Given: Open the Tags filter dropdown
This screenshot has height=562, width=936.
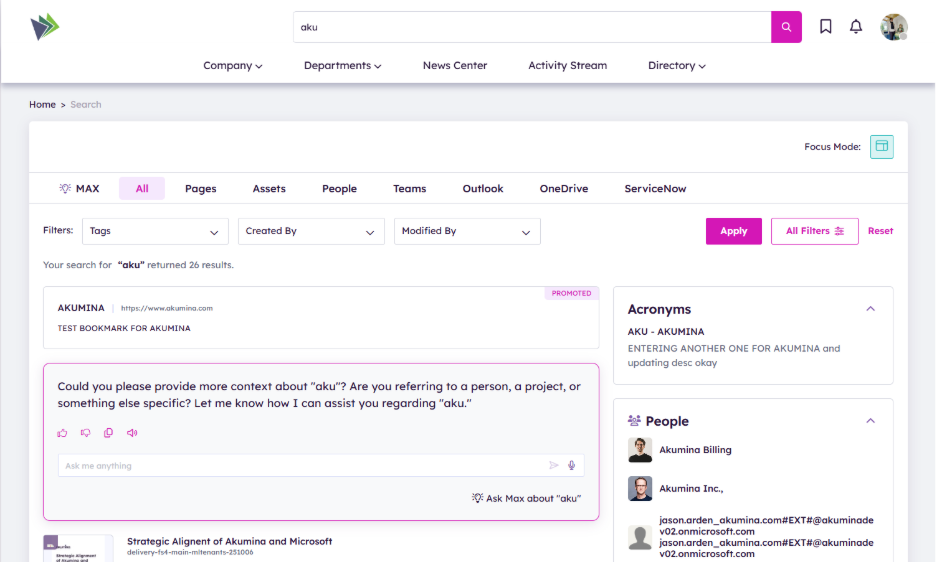Looking at the screenshot, I should click(x=155, y=231).
